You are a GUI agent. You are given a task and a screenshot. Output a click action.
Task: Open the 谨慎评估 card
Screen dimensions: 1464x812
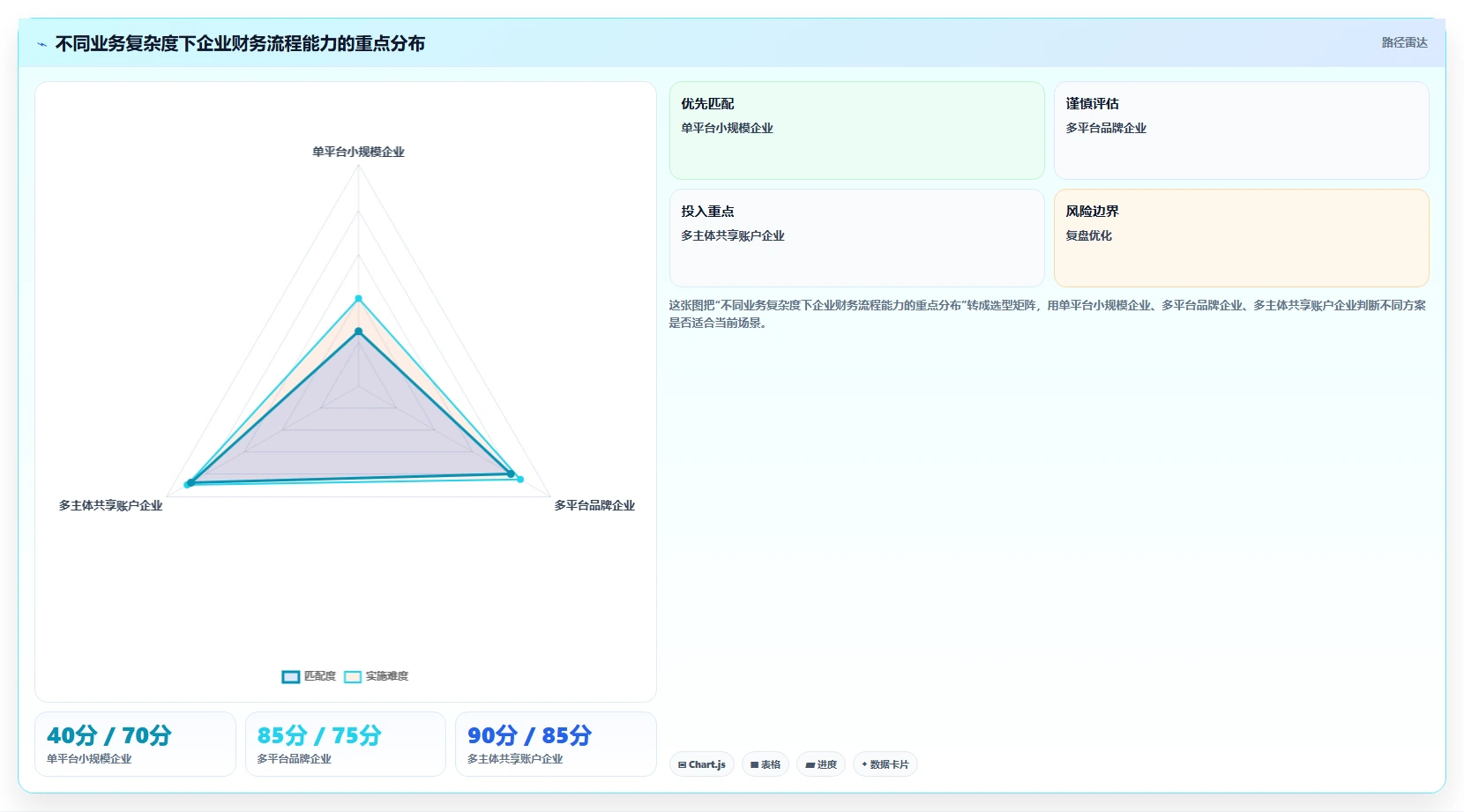tap(1242, 130)
